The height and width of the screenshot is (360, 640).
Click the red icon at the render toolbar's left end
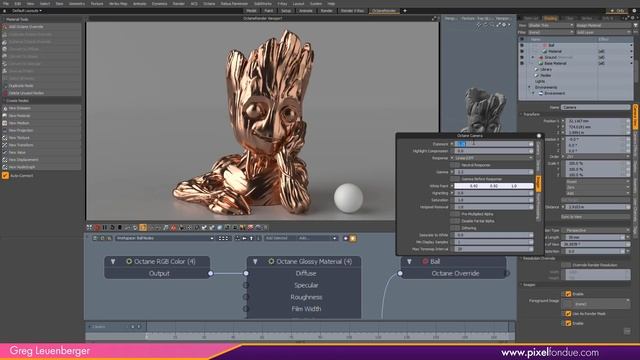coord(97,227)
